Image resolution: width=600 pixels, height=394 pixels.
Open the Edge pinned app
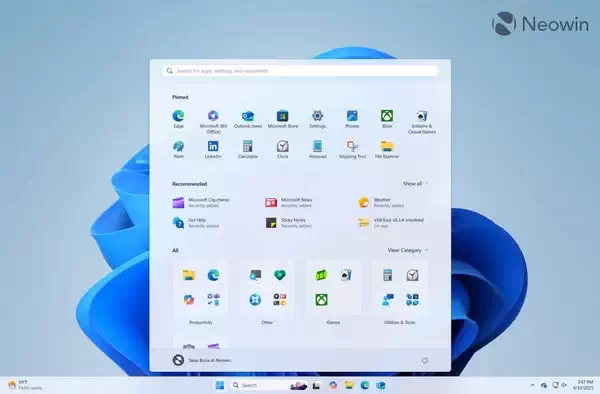click(x=178, y=119)
